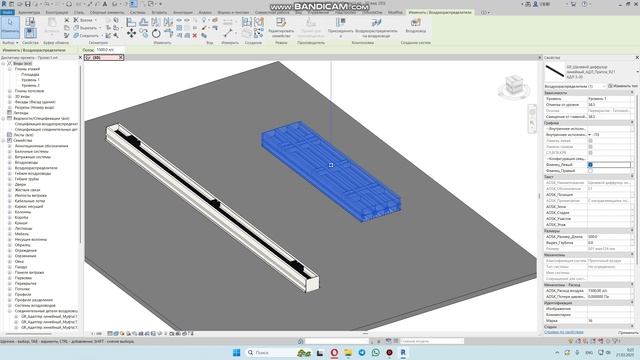Toggle the Панель правая checkbox

[590, 147]
